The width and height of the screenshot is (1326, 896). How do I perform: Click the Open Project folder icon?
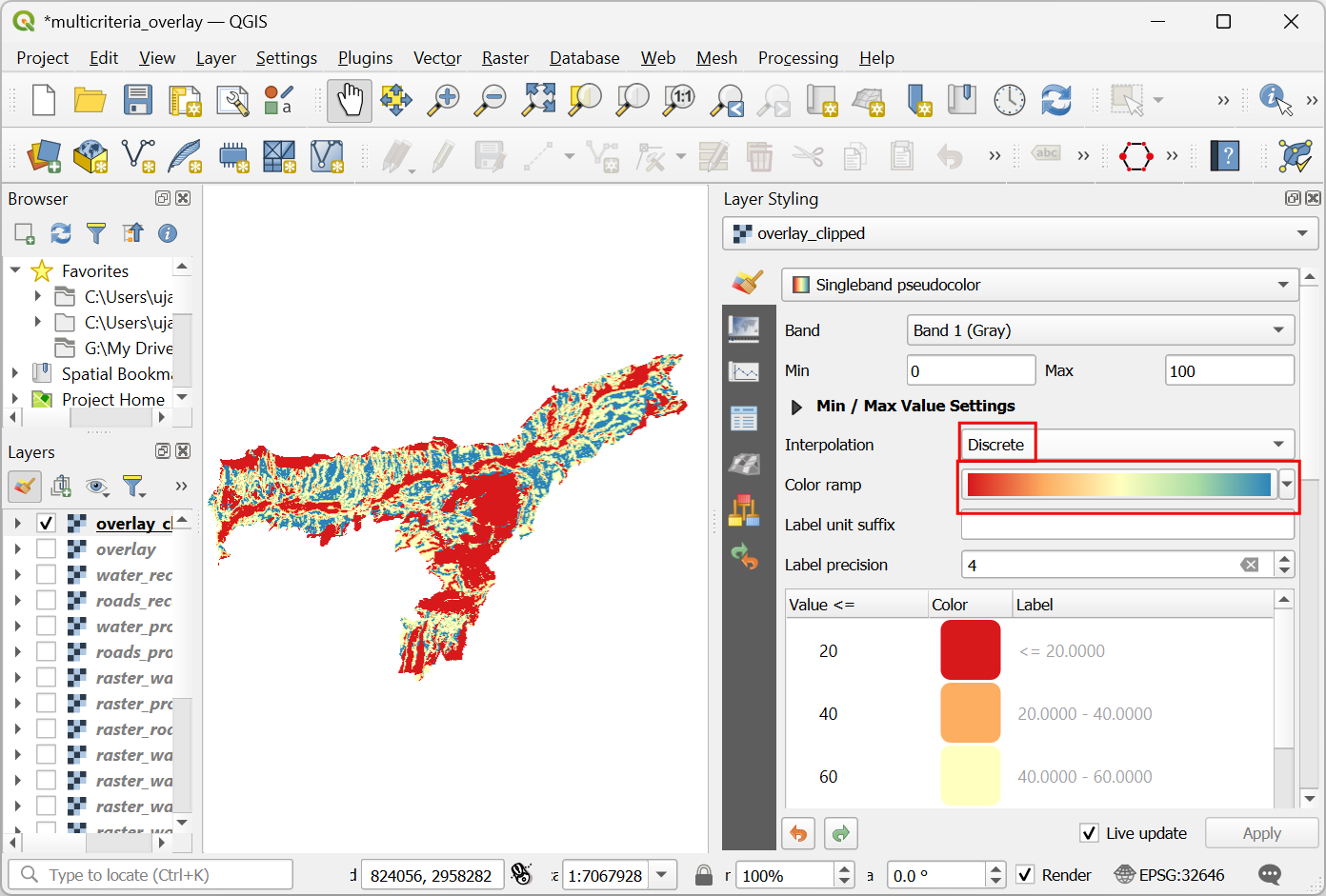click(90, 100)
